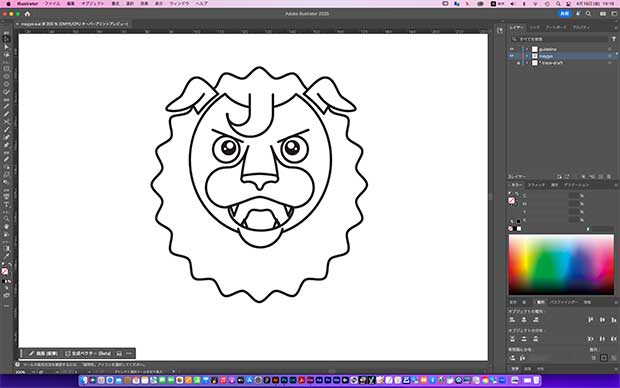Viewport: 620px width, 388px height.
Task: Click swap fill and stroke arrow in Color panel
Action: 517,194
